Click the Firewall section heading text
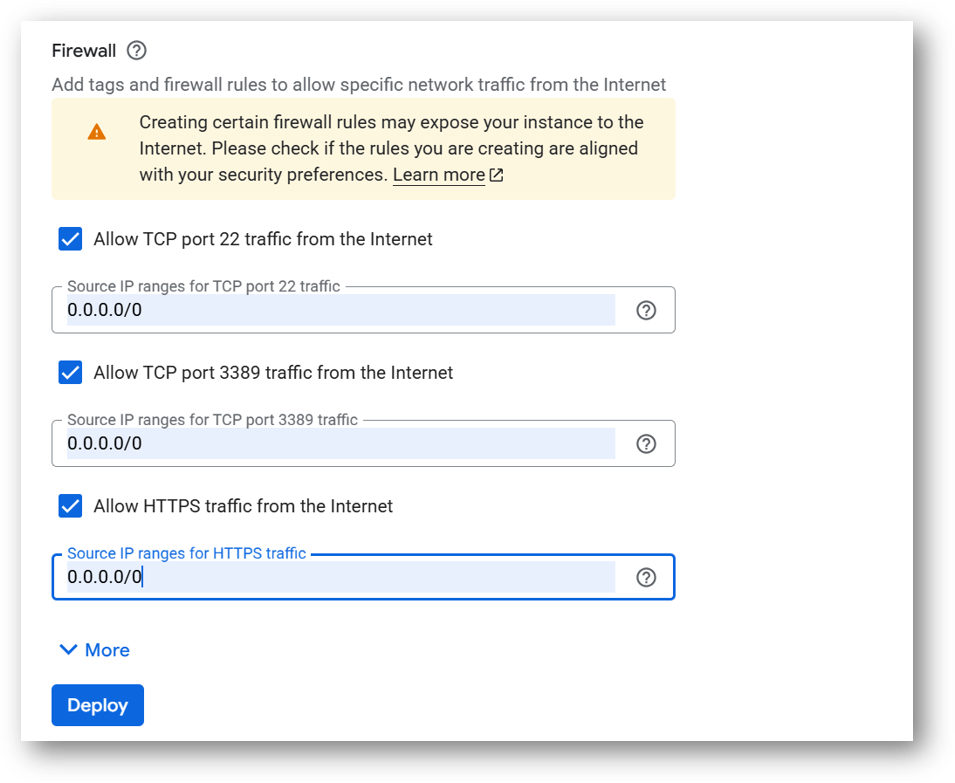The height and width of the screenshot is (783, 955). click(x=84, y=50)
